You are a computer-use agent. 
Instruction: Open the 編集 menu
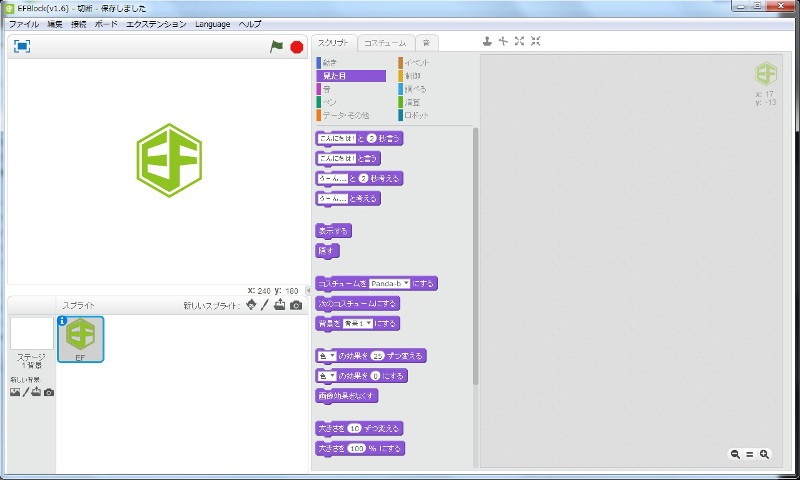(x=55, y=24)
